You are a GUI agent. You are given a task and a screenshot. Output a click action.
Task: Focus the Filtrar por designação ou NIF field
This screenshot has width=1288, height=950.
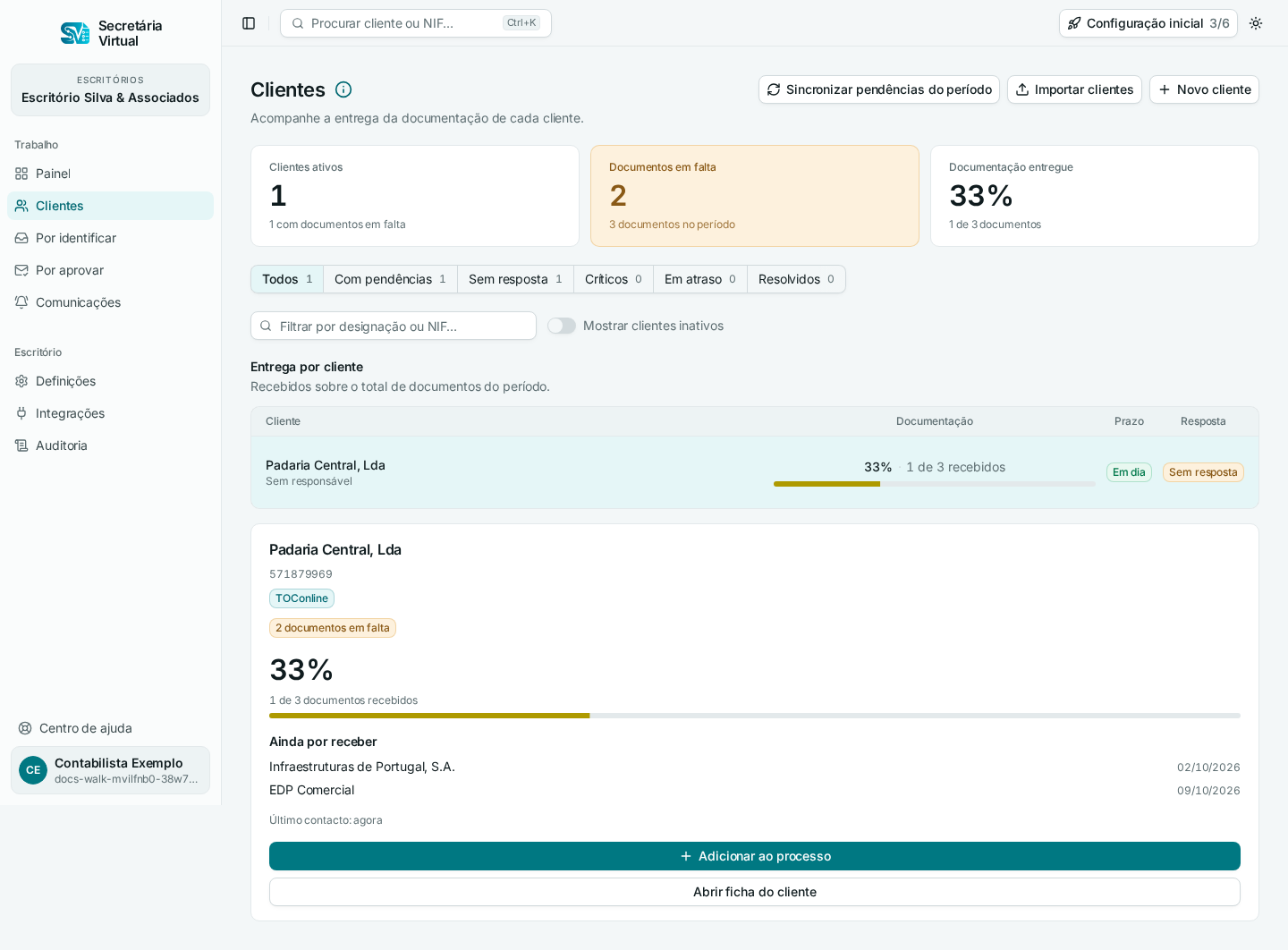tap(394, 326)
